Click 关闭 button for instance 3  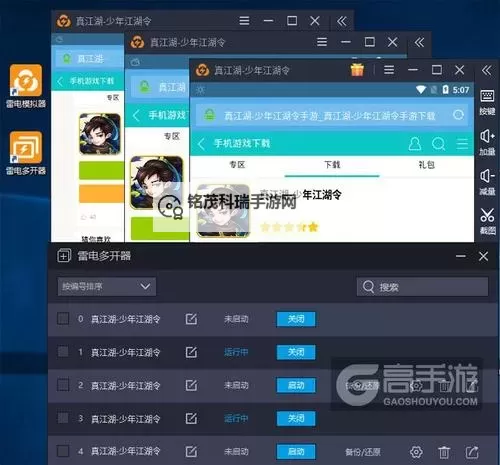point(296,418)
